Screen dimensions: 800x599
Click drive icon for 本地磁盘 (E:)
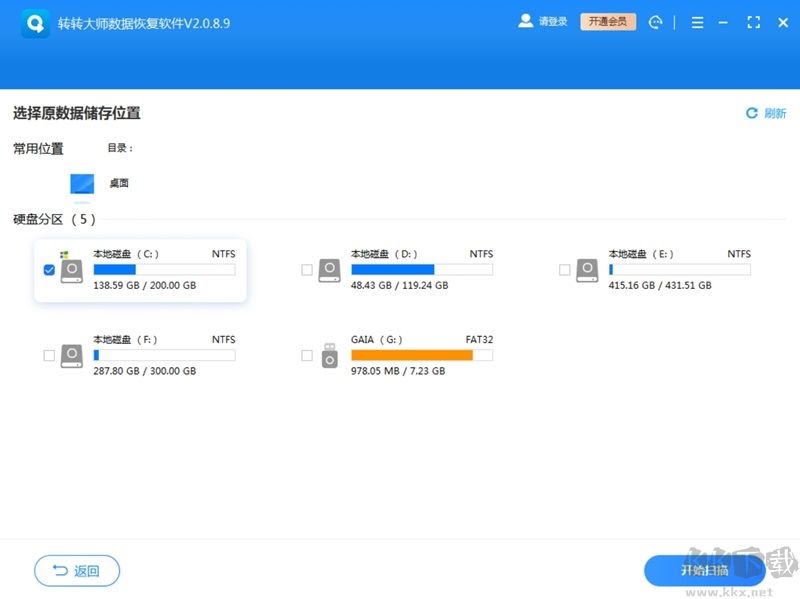585,269
